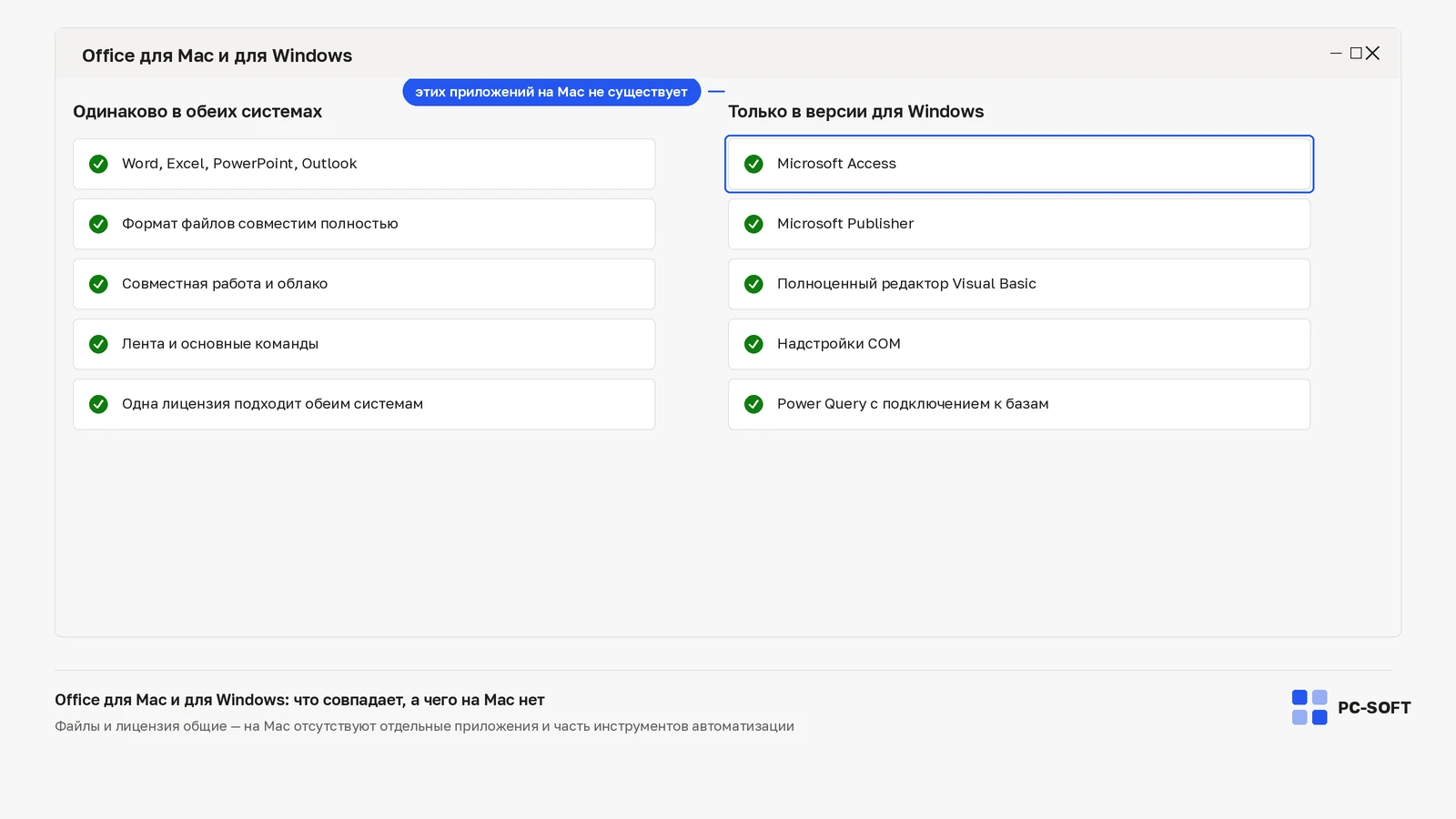Select the Лента и основные команды text
This screenshot has width=1456, height=819.
click(220, 344)
